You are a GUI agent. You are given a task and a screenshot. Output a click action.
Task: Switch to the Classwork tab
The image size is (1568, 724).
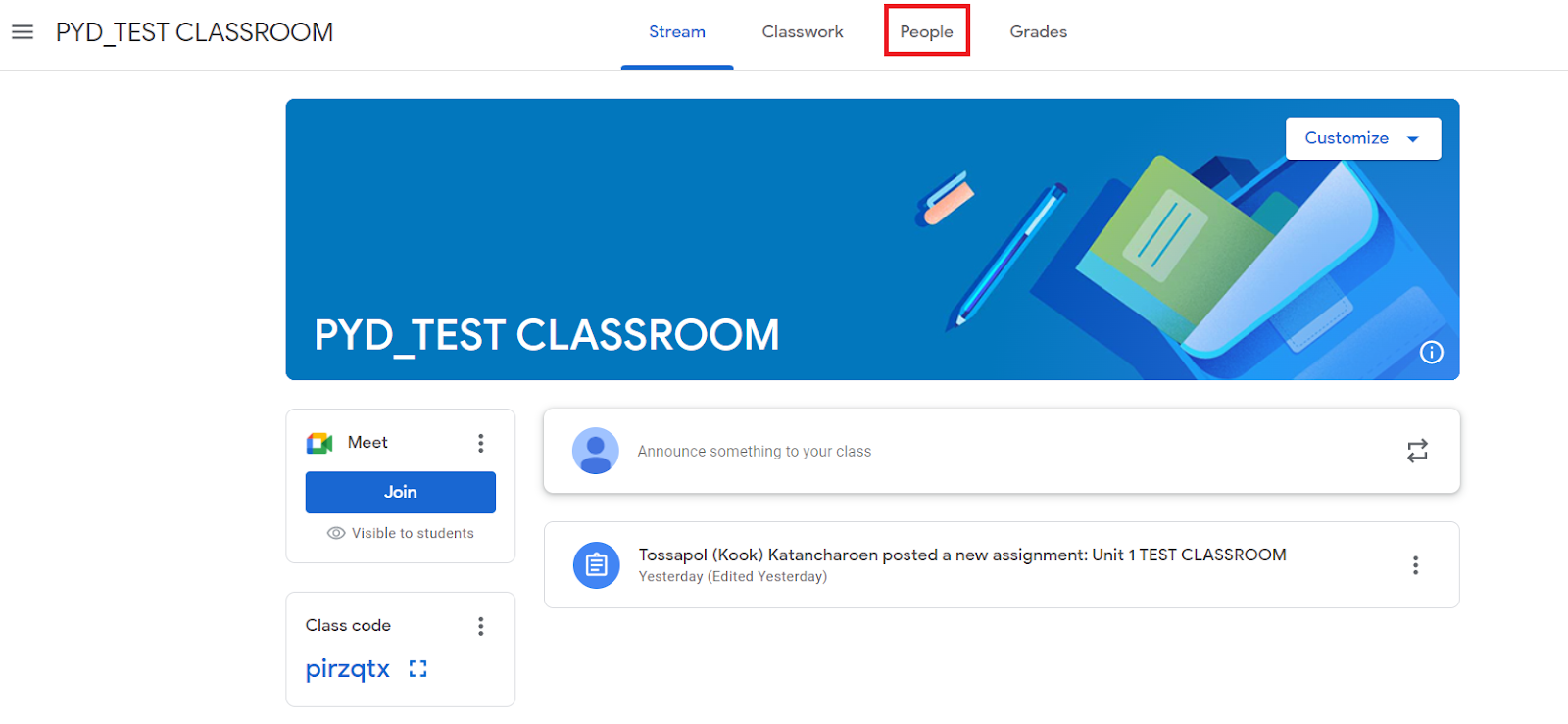pyautogui.click(x=803, y=32)
